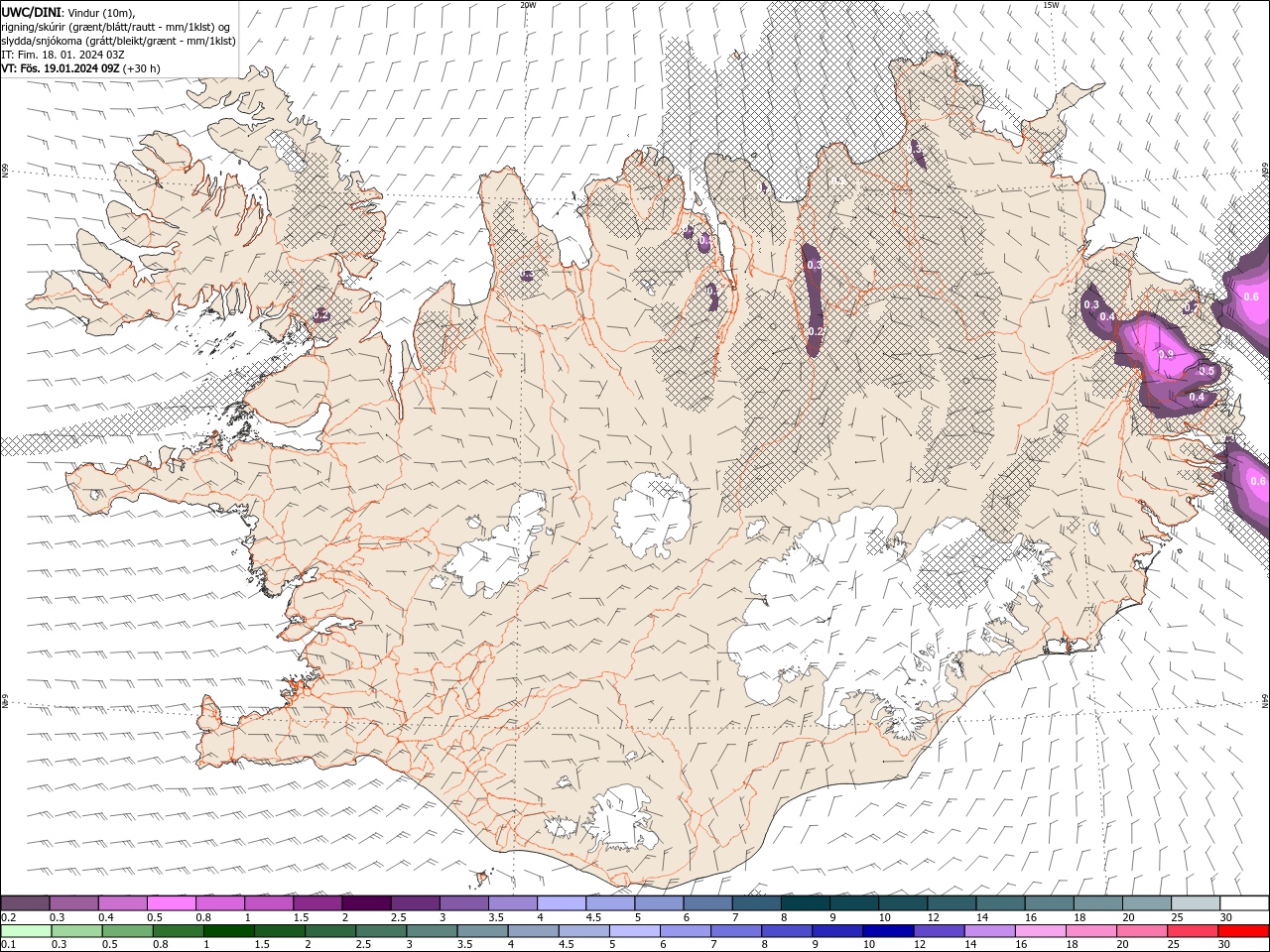This screenshot has height=952, width=1270.
Task: Click the 'UWC/DINI: Vindur (10m)' title text
Action: (68, 12)
